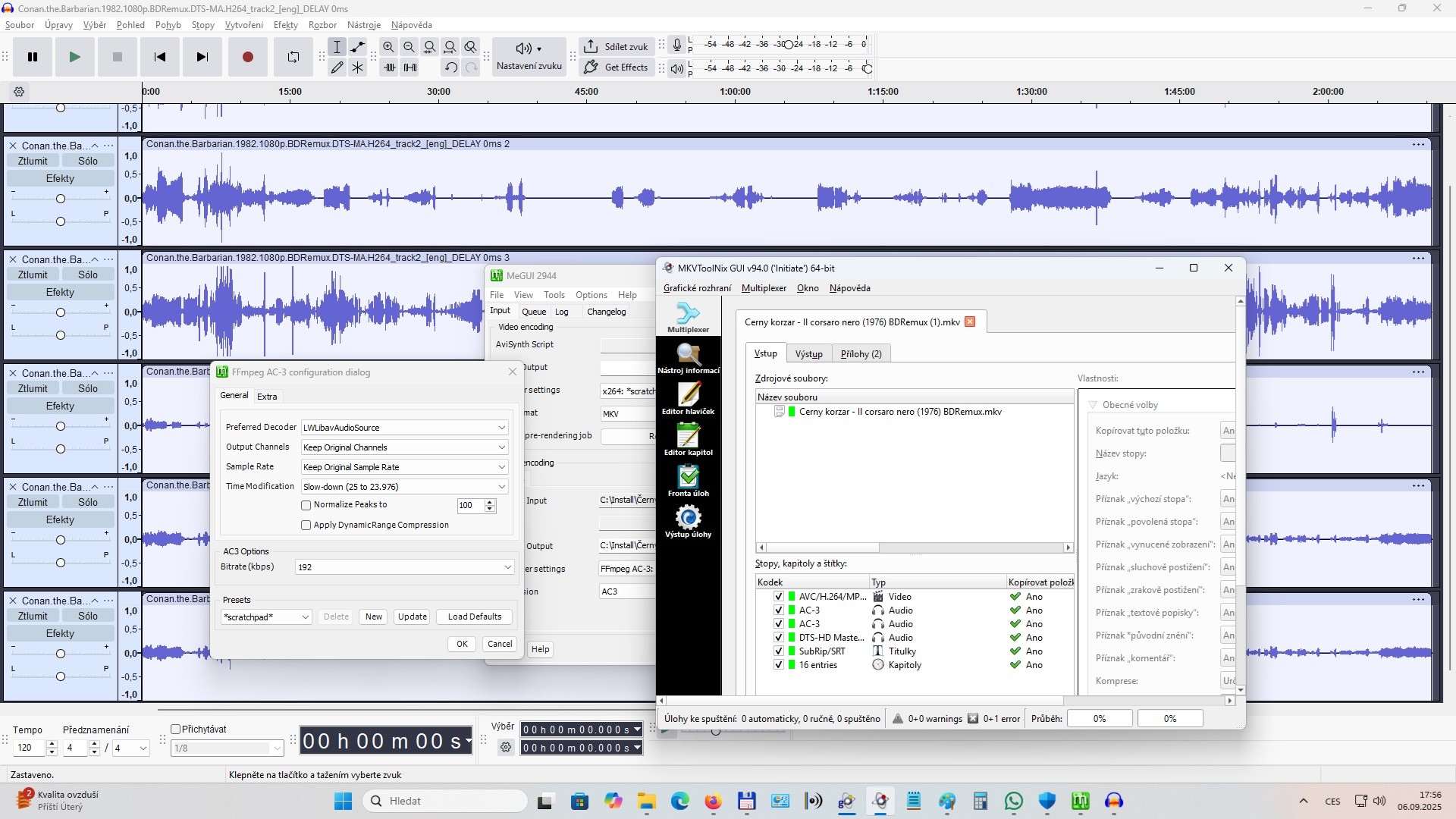
Task: Enable Normalize Peaks to checkbox
Action: (x=306, y=505)
